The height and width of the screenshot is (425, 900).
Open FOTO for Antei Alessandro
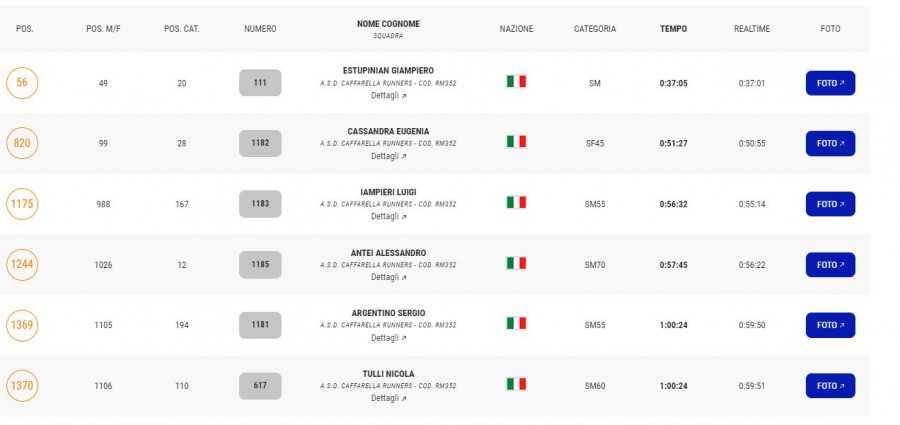[830, 265]
